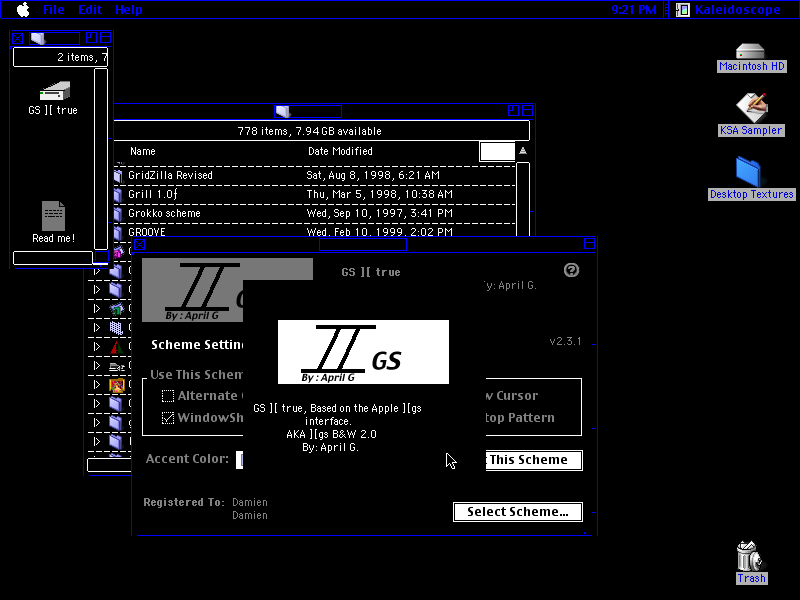Open the Help menu
800x600 pixels.
(x=129, y=10)
